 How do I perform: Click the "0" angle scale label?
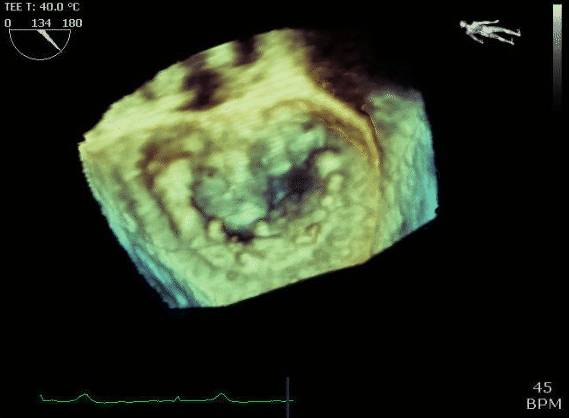point(8,23)
